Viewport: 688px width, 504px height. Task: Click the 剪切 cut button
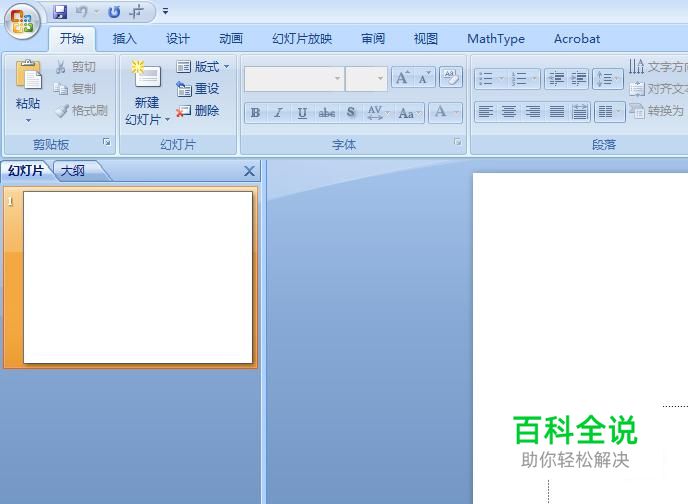75,67
